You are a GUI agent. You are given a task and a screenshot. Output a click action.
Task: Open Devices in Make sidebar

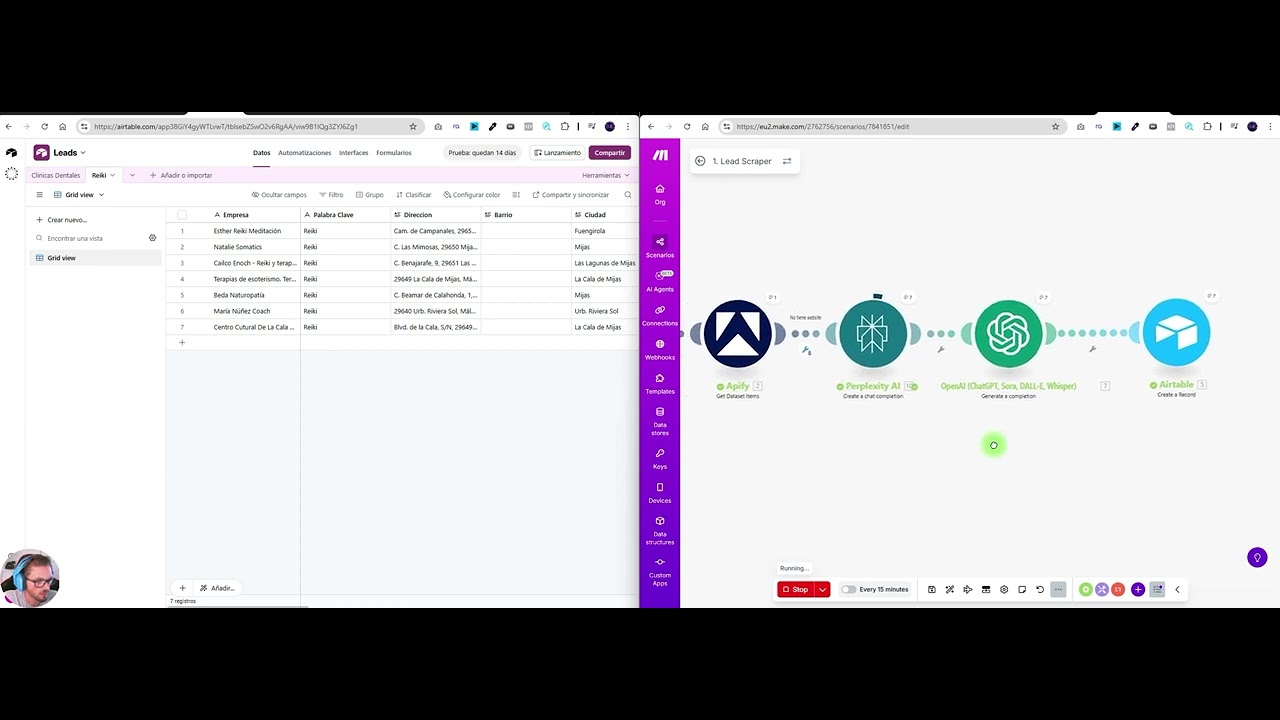pos(659,492)
